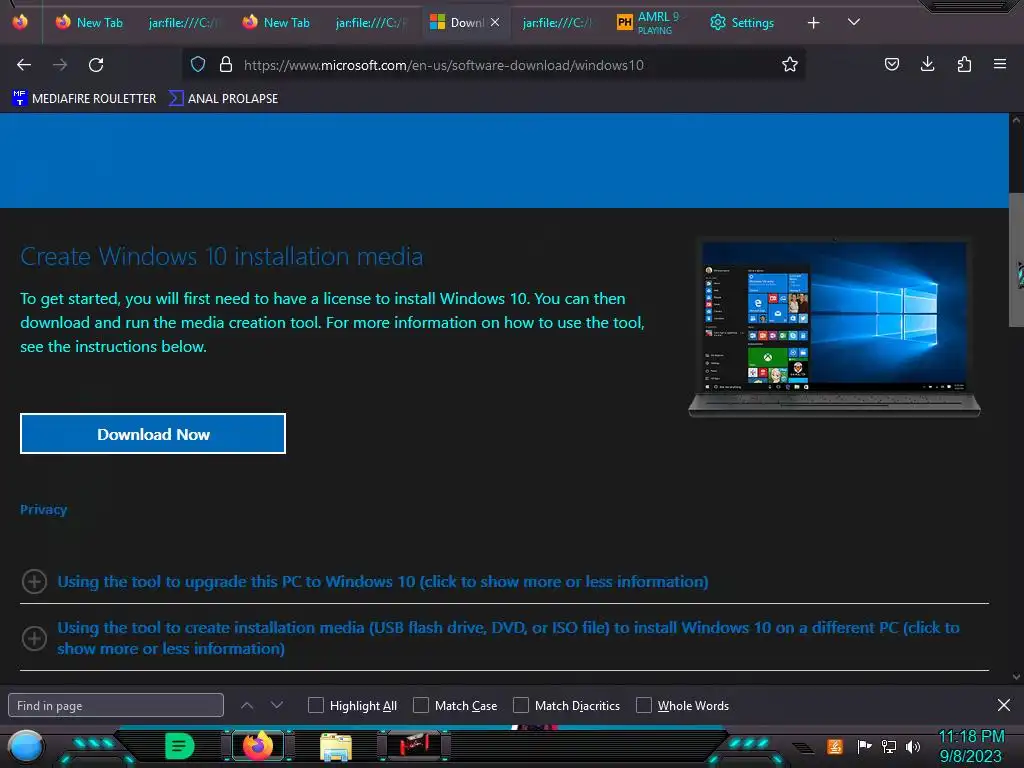Screen dimensions: 1024x768
Task: View site security lock info
Action: (x=226, y=64)
